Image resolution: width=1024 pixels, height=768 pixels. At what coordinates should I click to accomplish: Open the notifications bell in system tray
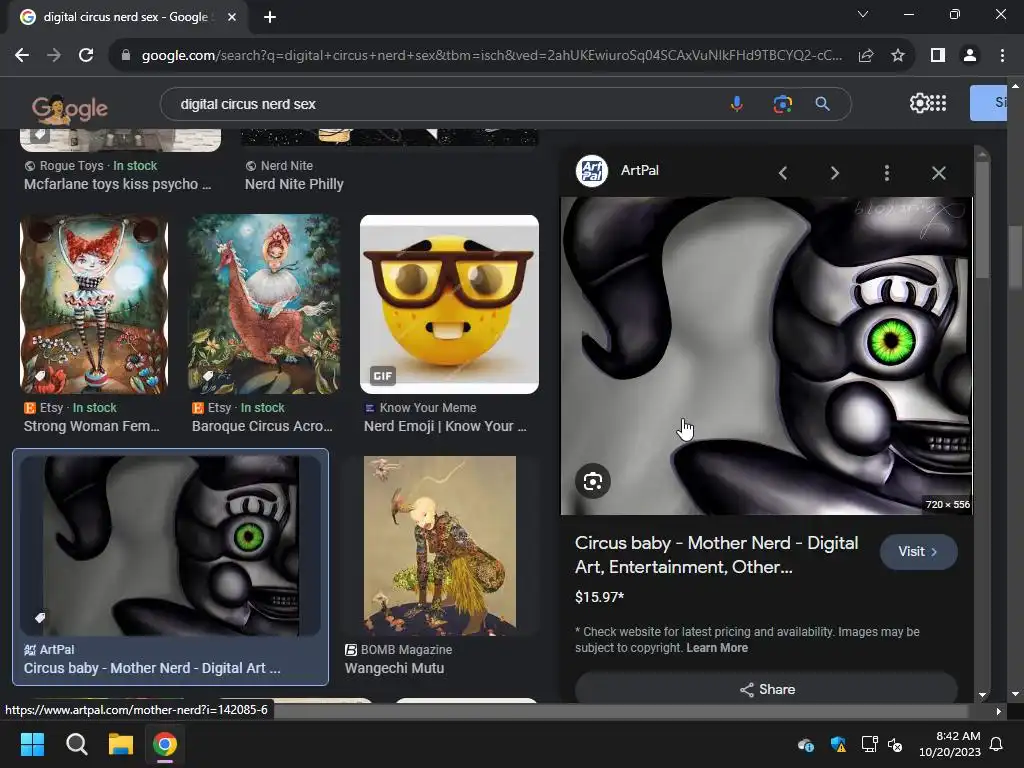click(997, 744)
